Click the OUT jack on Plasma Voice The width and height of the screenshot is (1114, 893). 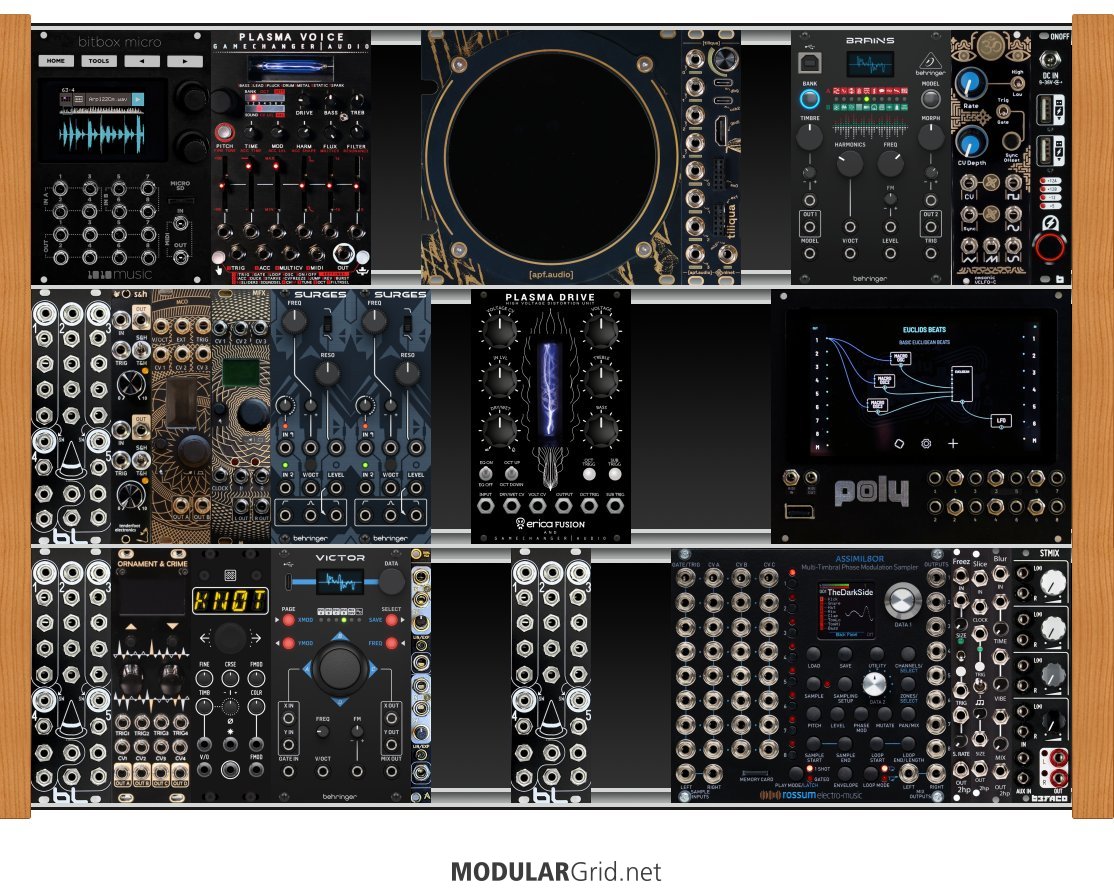pos(344,254)
